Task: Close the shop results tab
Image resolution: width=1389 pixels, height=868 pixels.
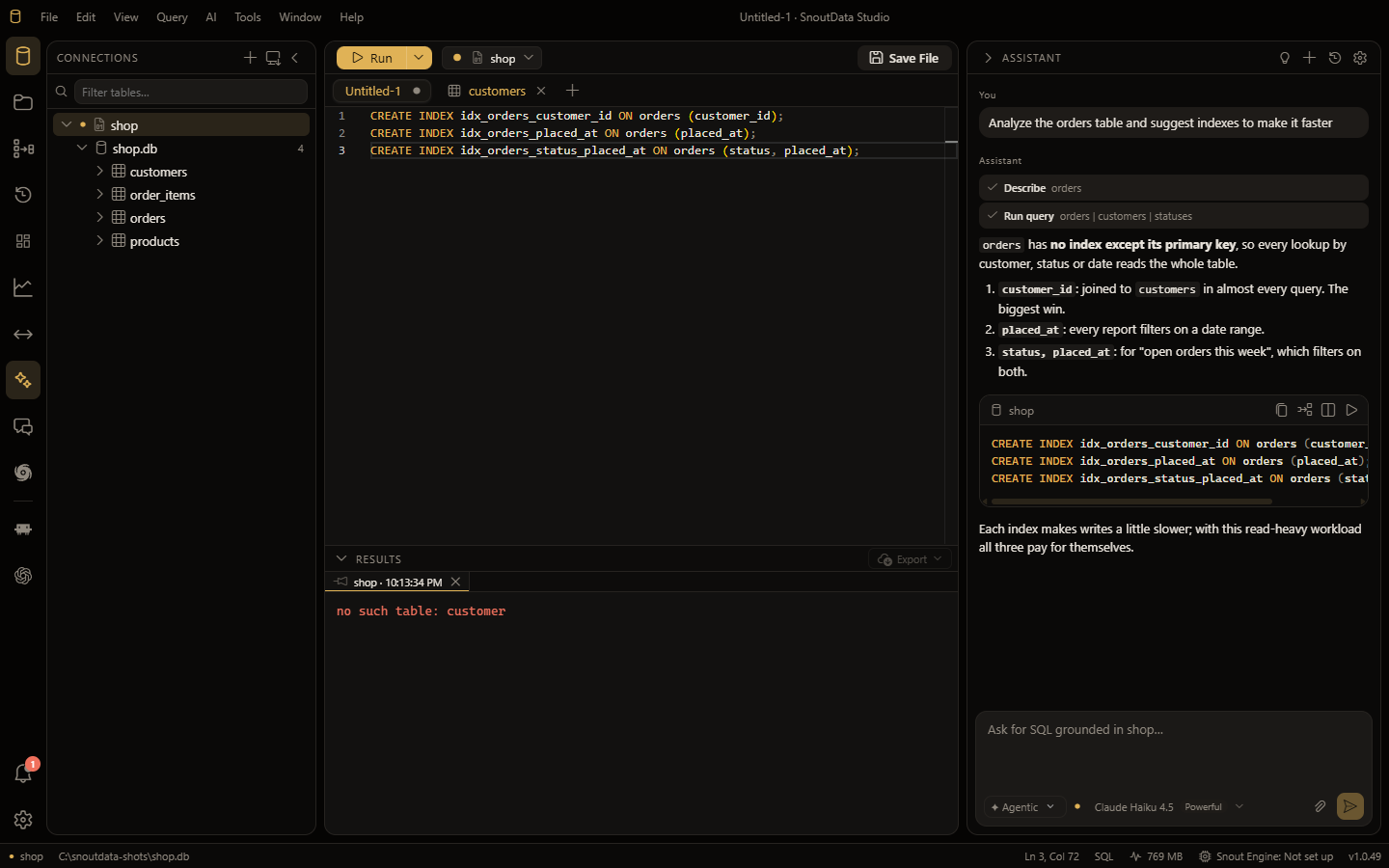Action: click(456, 582)
